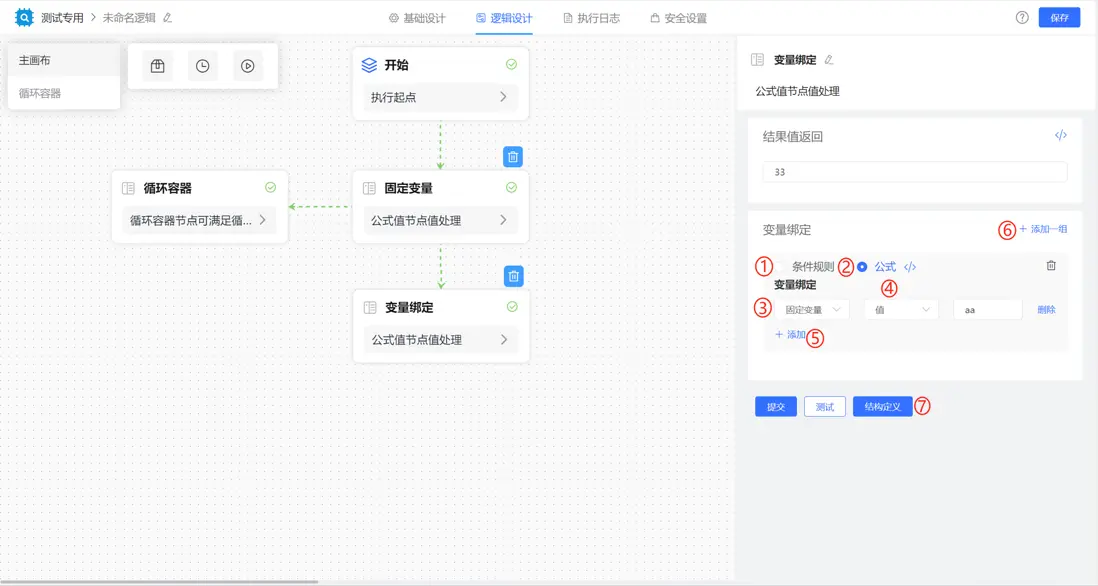Click the 测试专用 breadcrumb
1098x586 pixels.
pyautogui.click(x=62, y=18)
